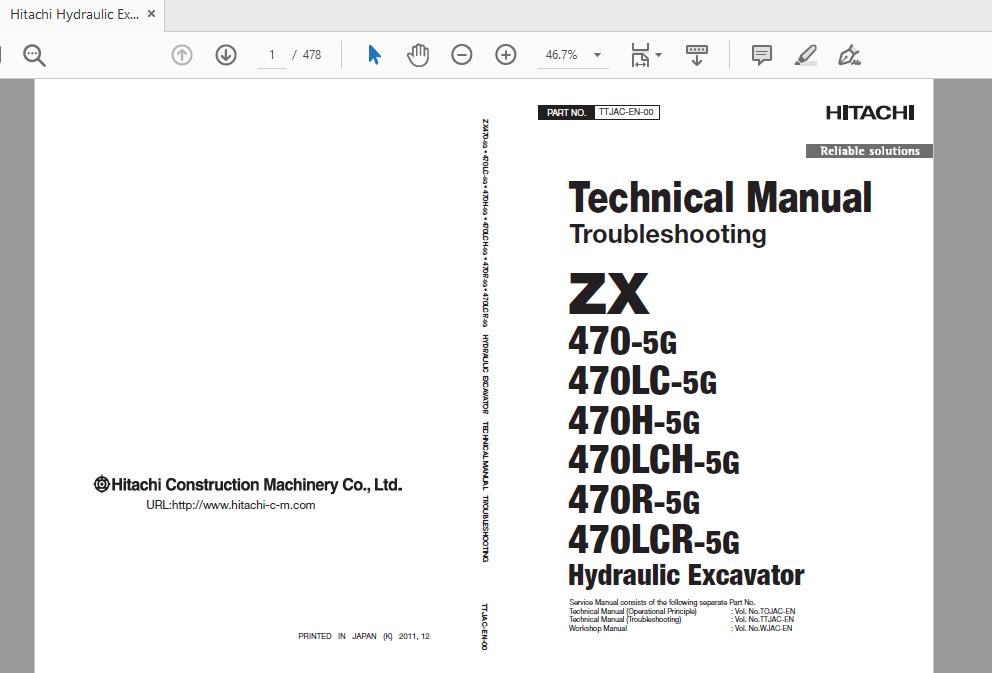The image size is (992, 673).
Task: Add a comment with sticky note icon
Action: [x=762, y=55]
